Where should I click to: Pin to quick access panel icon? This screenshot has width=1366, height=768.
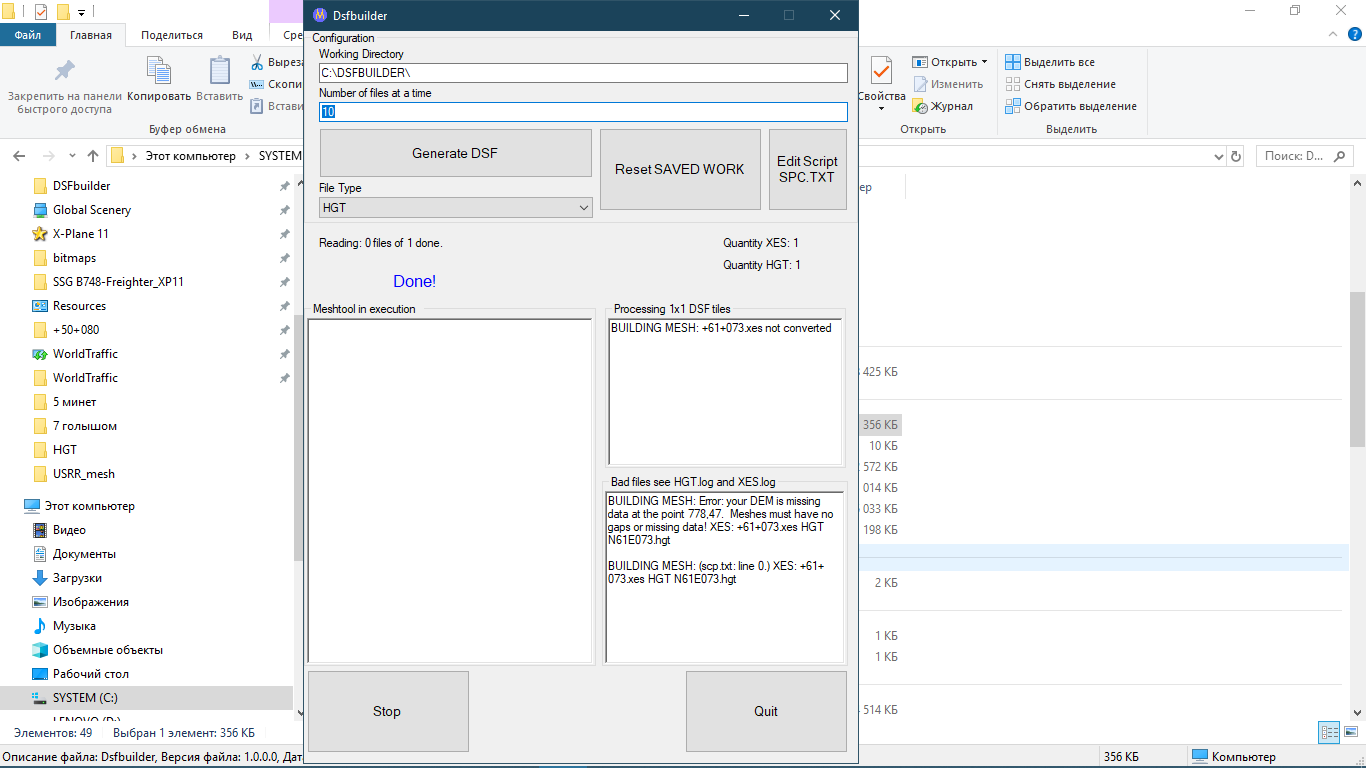(x=65, y=72)
